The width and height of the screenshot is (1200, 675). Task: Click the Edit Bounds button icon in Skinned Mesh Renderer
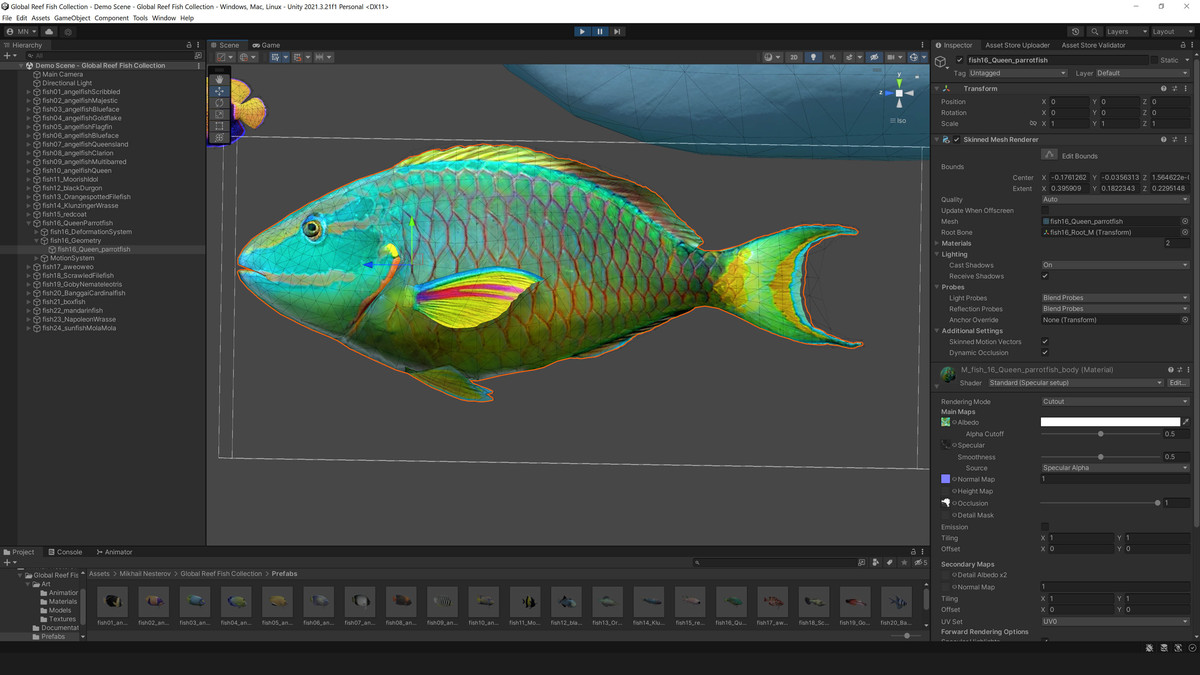coord(1051,153)
